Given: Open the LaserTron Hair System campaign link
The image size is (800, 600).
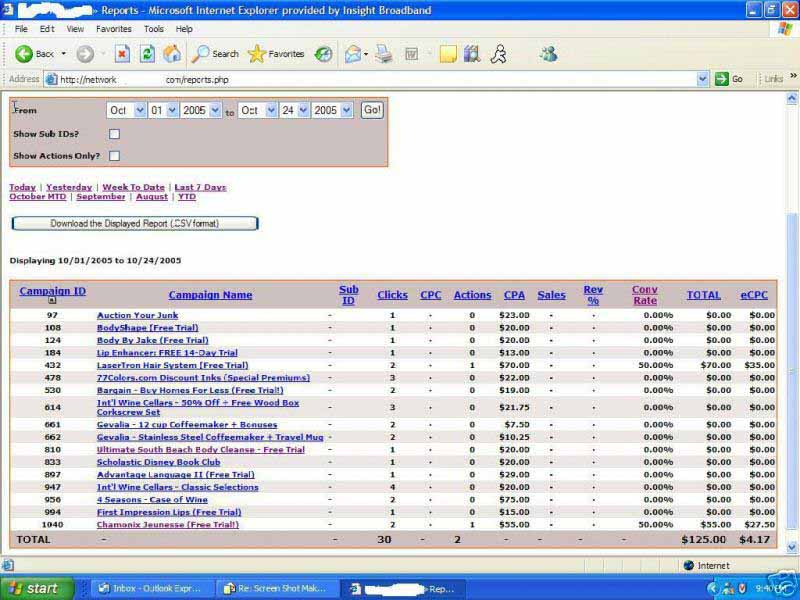Looking at the screenshot, I should pyautogui.click(x=172, y=365).
